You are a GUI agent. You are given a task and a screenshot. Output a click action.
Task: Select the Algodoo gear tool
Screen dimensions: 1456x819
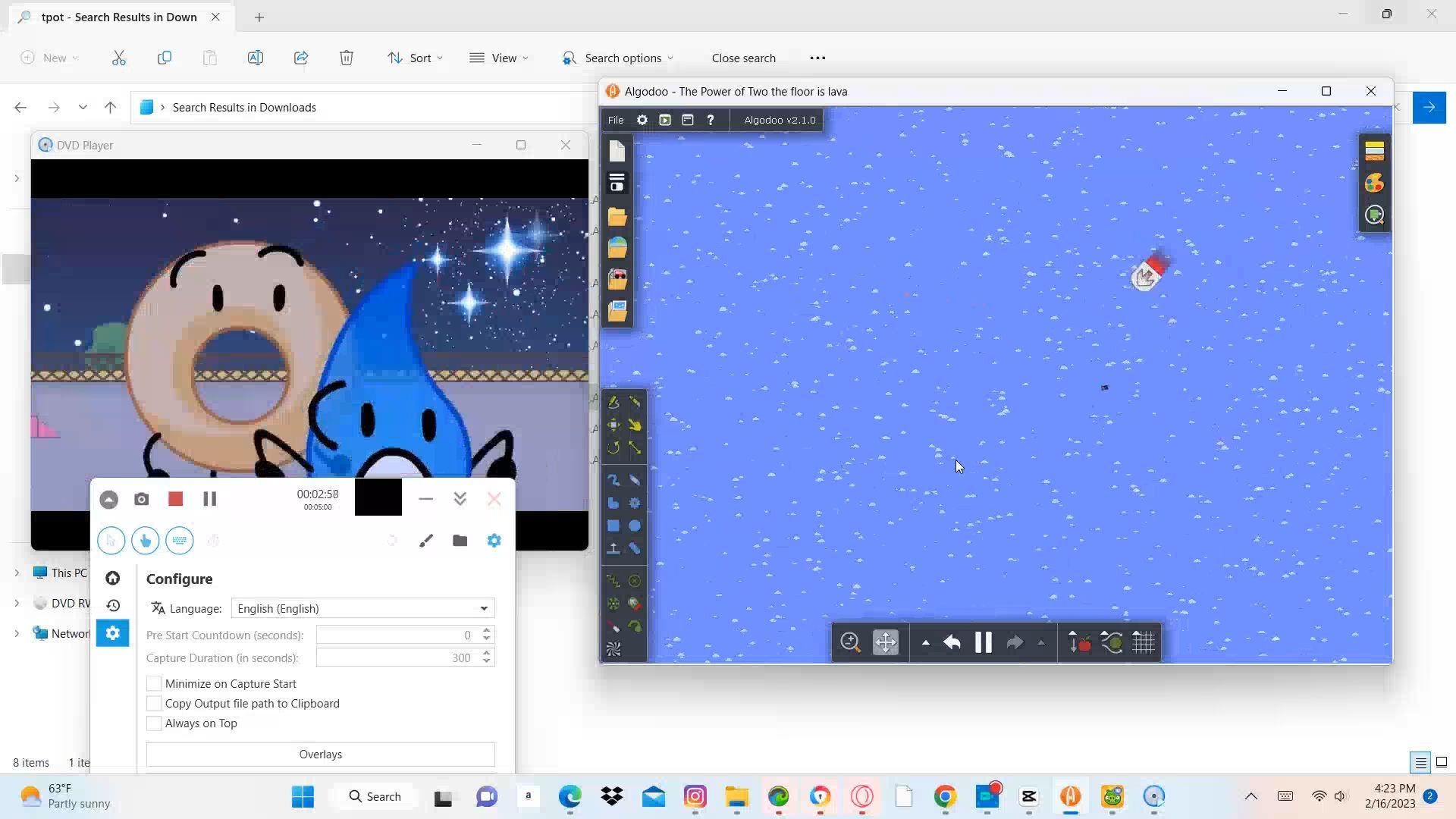pyautogui.click(x=635, y=503)
